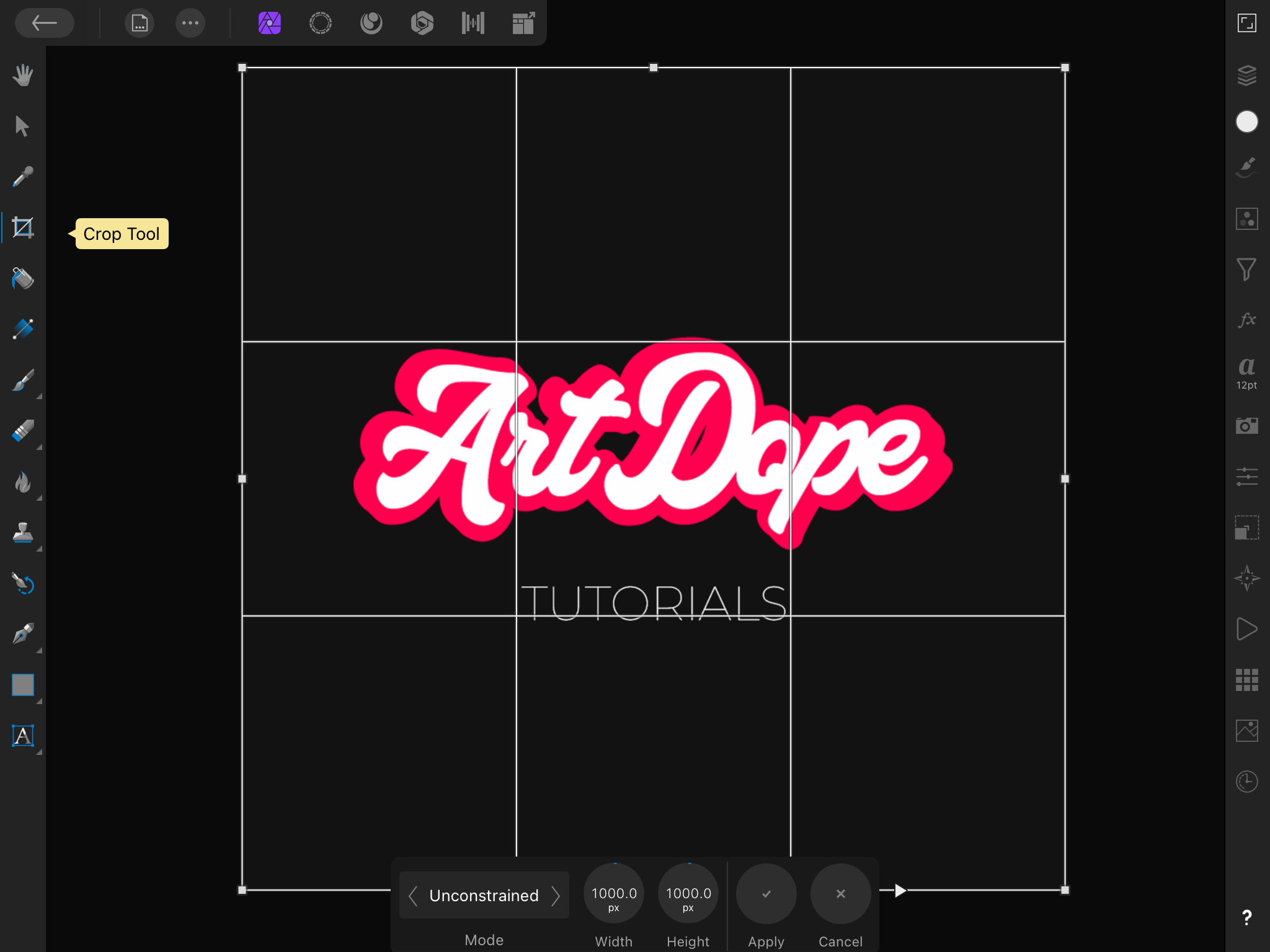
Task: Select the View (hand) tool
Action: (x=23, y=76)
